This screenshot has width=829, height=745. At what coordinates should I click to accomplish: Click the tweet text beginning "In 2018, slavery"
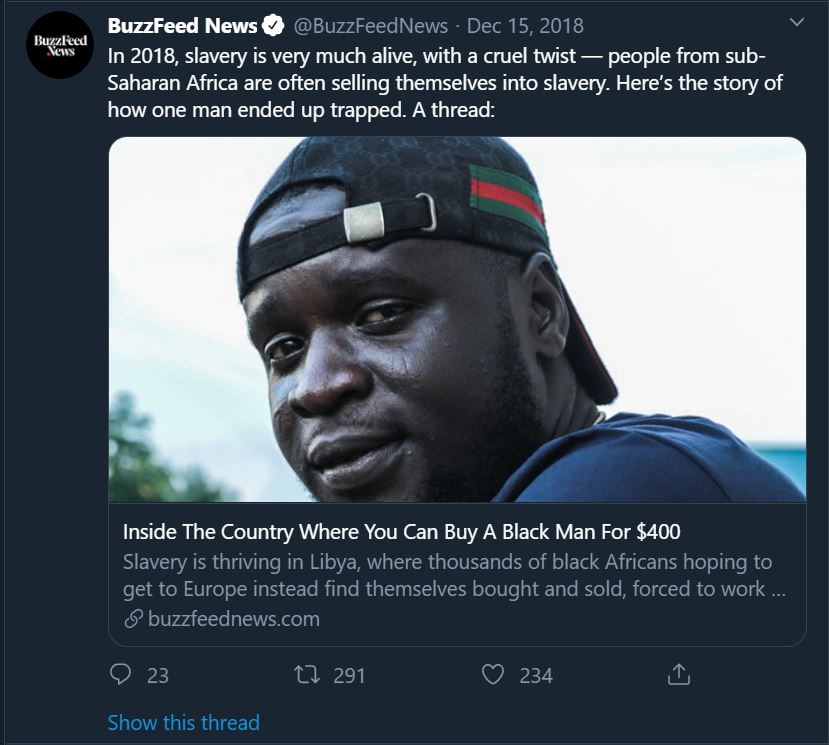point(445,83)
